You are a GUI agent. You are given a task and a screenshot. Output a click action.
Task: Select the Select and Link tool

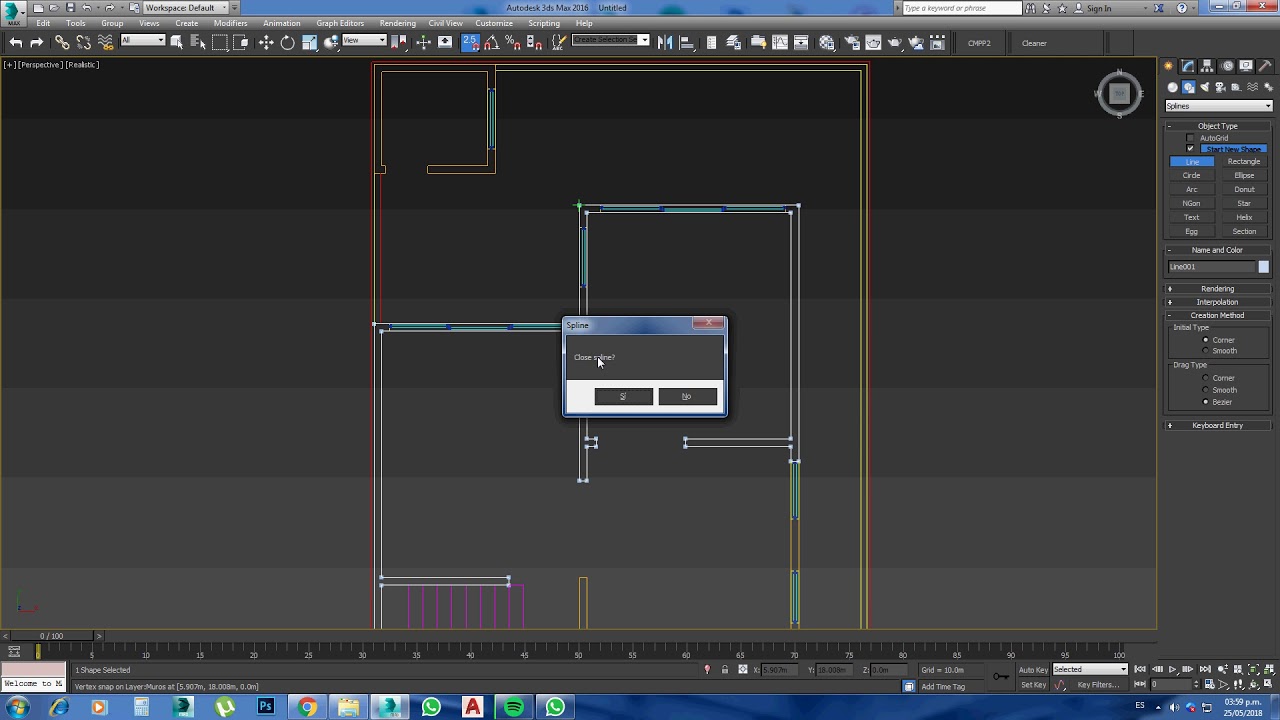[62, 42]
